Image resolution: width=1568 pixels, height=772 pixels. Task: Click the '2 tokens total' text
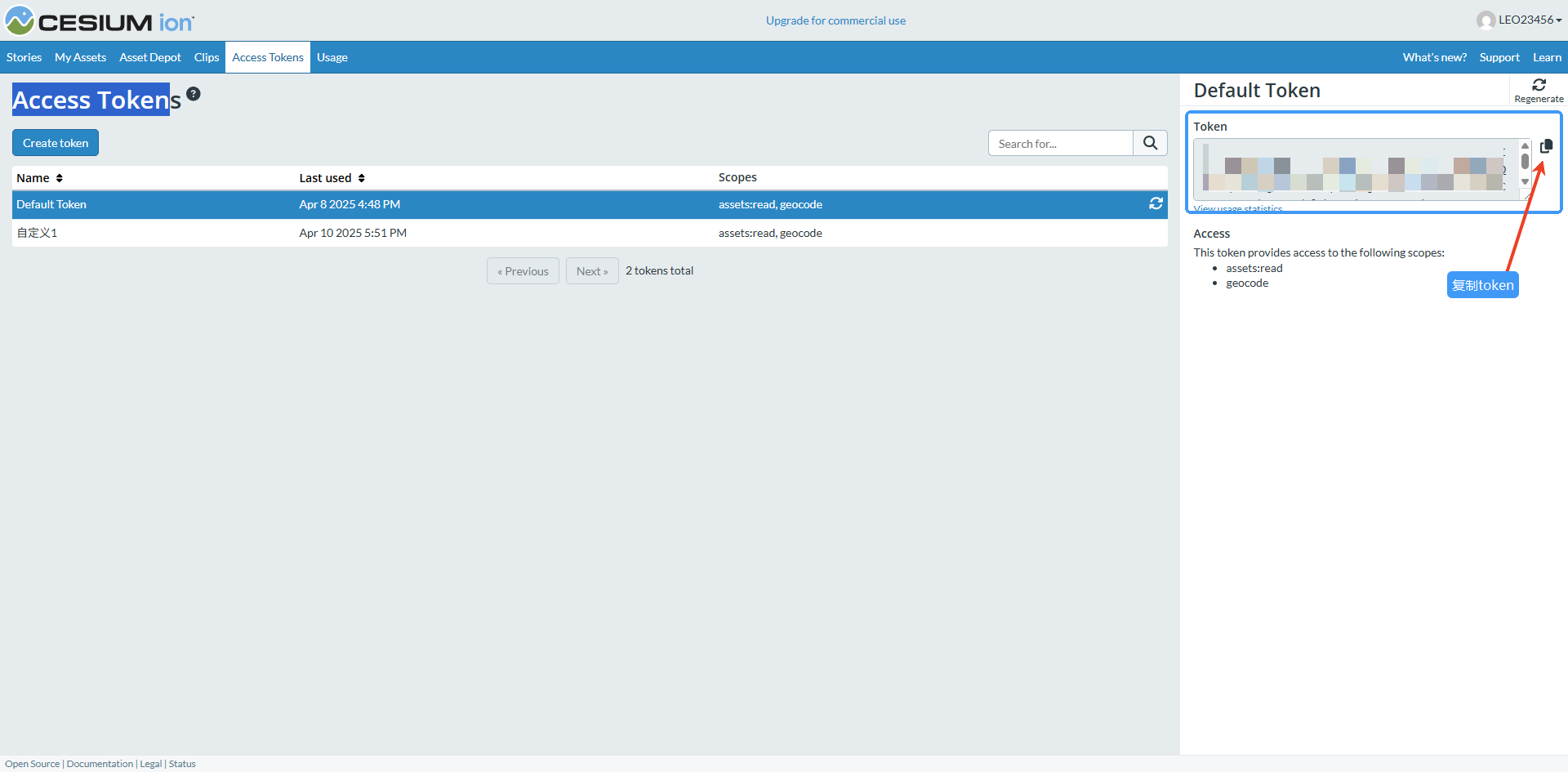click(x=659, y=270)
